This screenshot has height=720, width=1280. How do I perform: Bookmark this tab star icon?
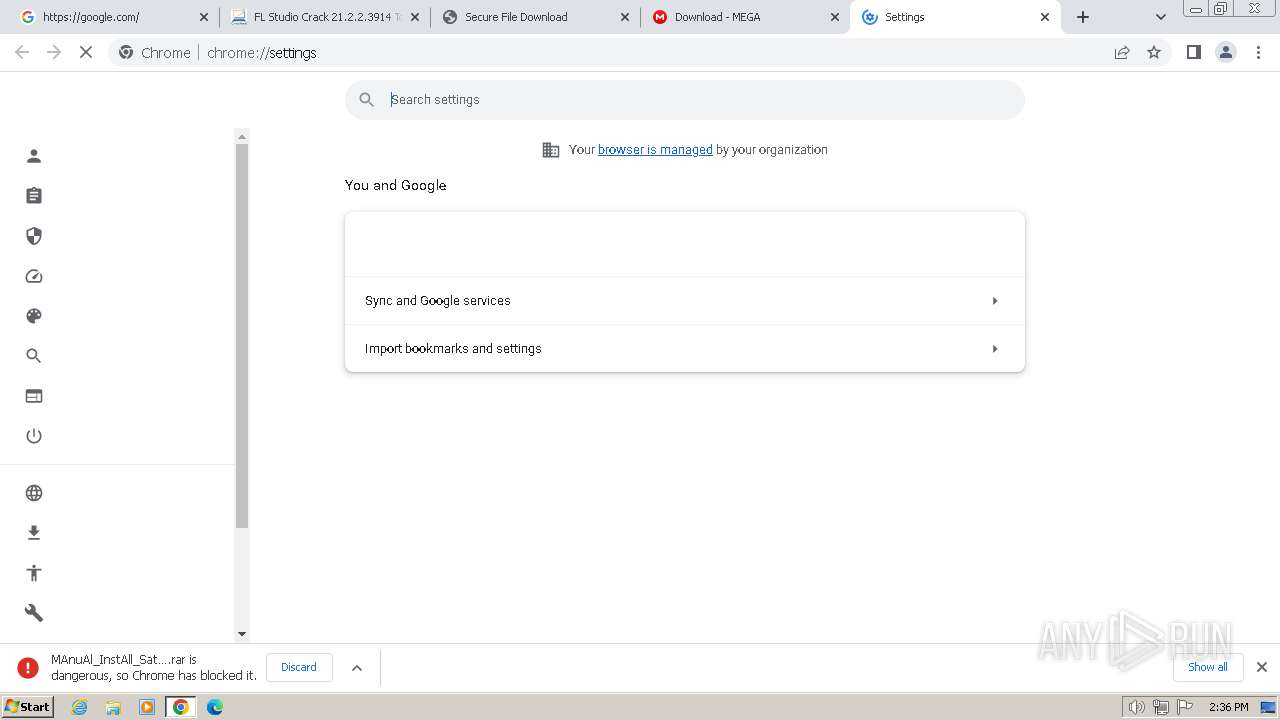1154,52
